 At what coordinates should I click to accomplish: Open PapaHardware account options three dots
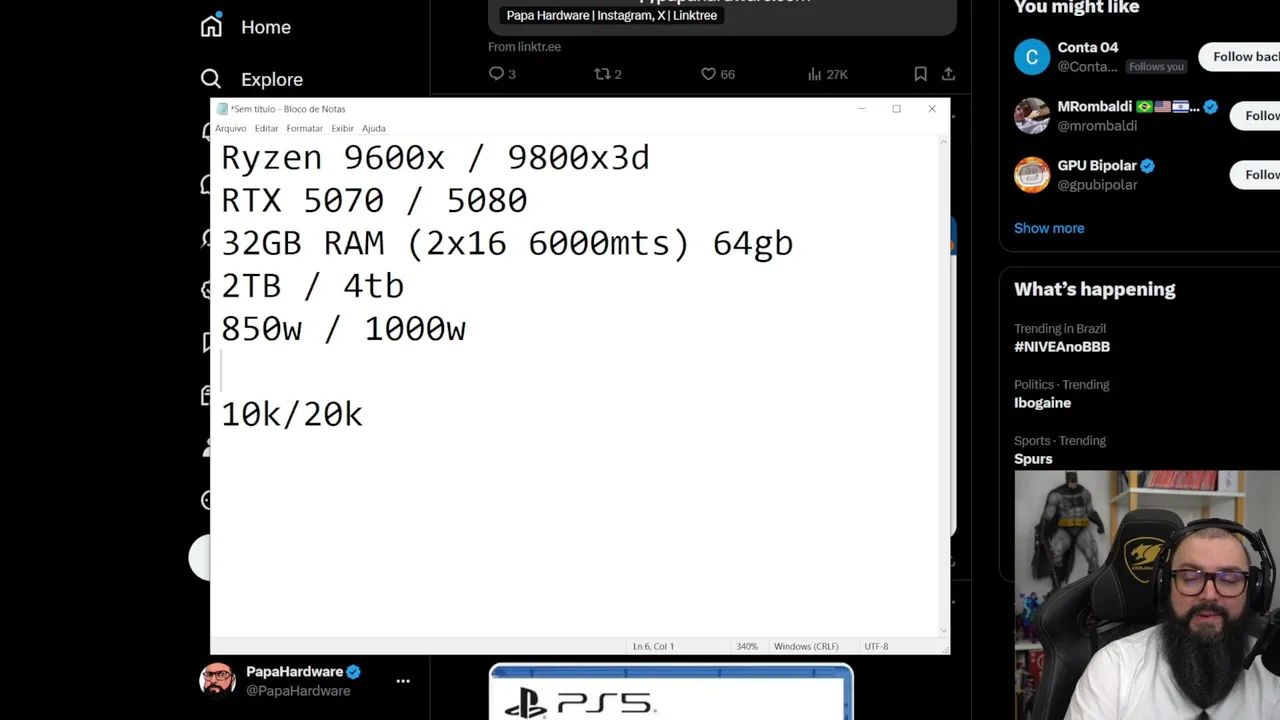point(403,681)
